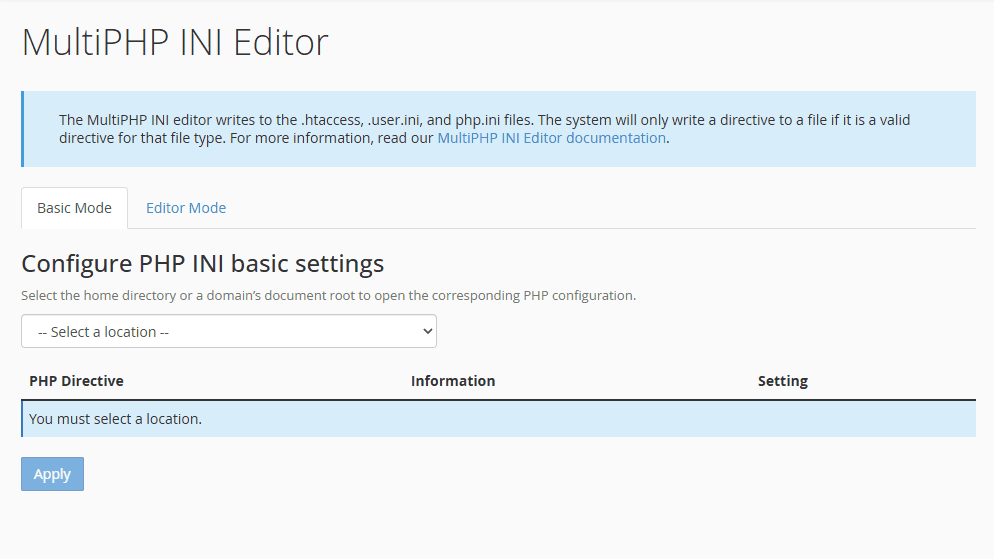Click the Apply button
This screenshot has height=559, width=994.
point(53,474)
